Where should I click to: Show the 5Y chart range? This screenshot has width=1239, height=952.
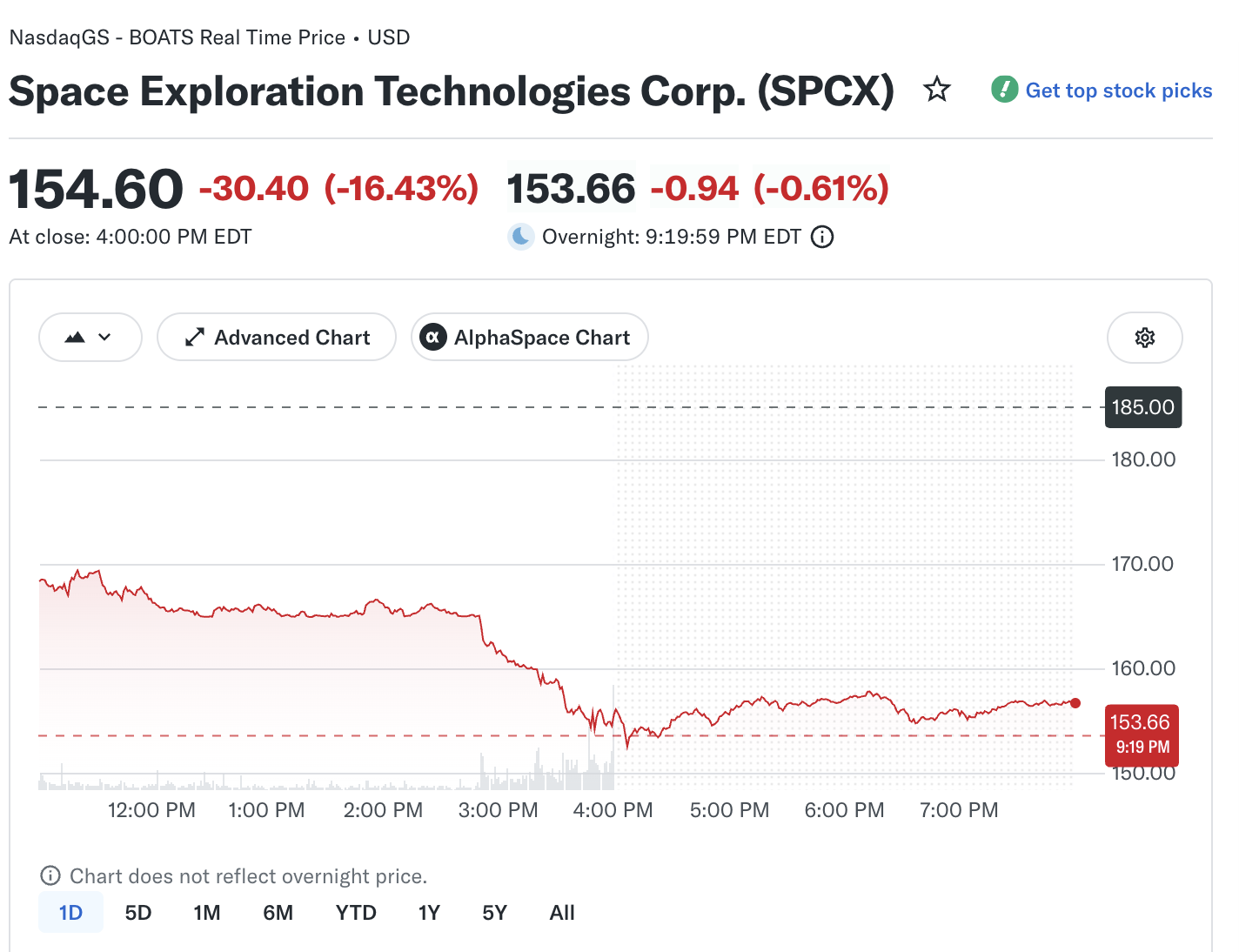coord(494,913)
